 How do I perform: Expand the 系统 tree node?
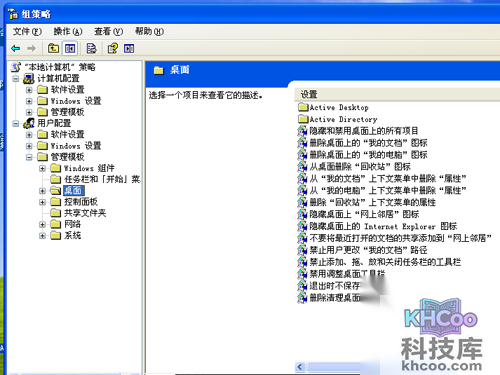coord(42,236)
